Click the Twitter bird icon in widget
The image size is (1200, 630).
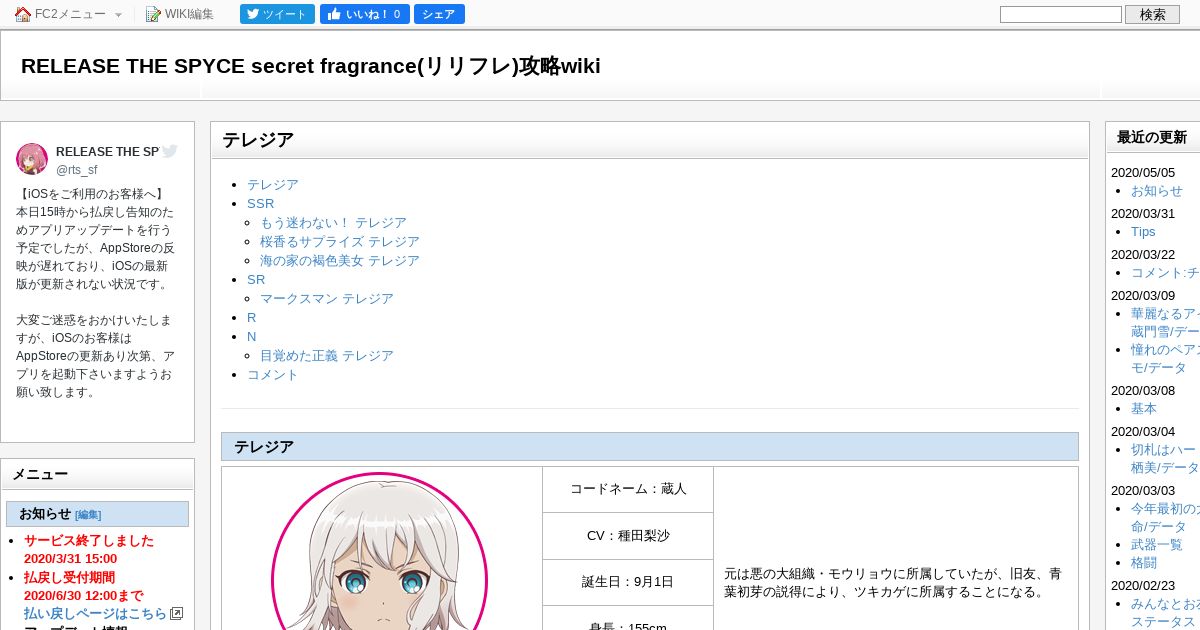pos(170,151)
